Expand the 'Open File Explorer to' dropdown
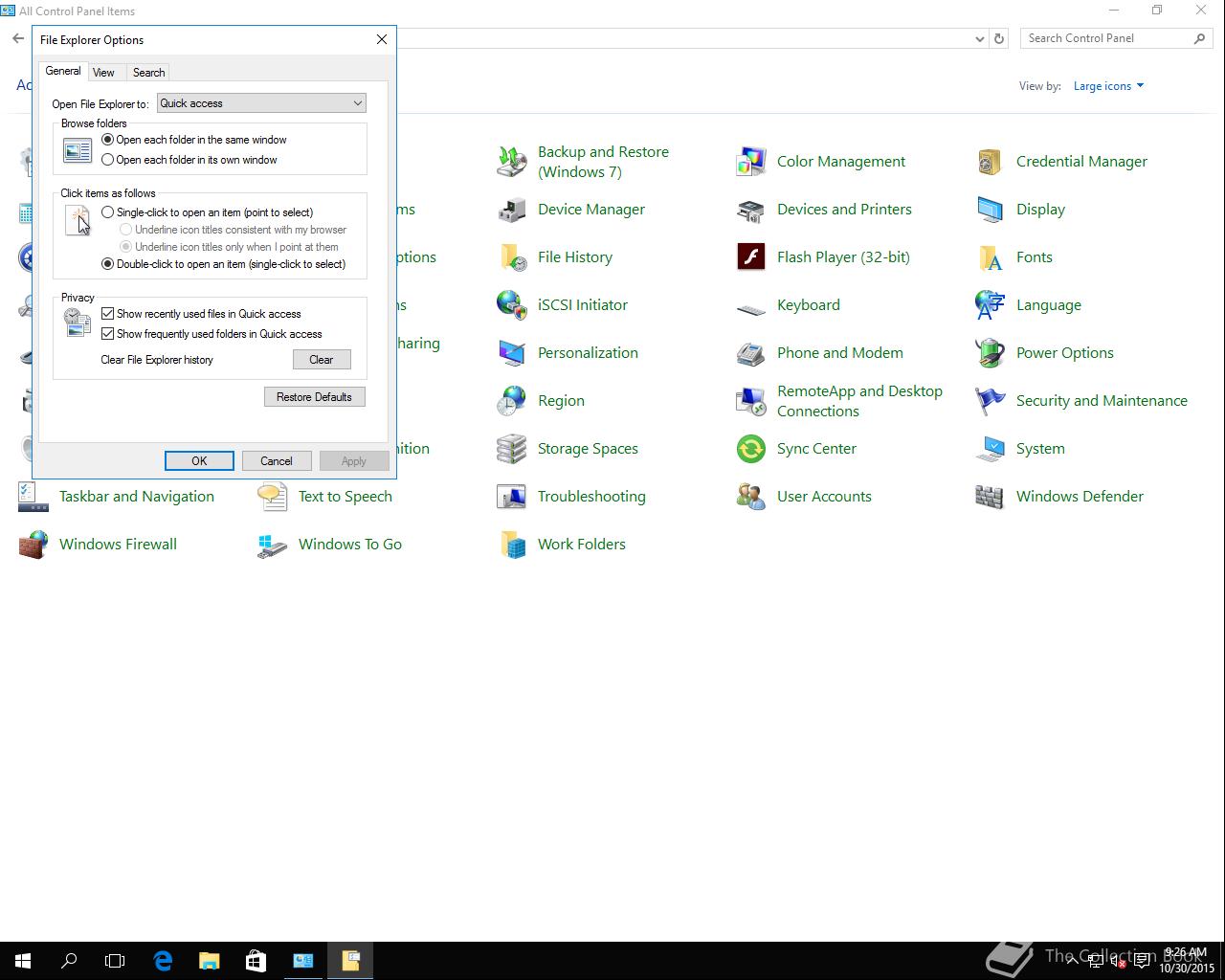This screenshot has height=980, width=1225. pos(261,103)
